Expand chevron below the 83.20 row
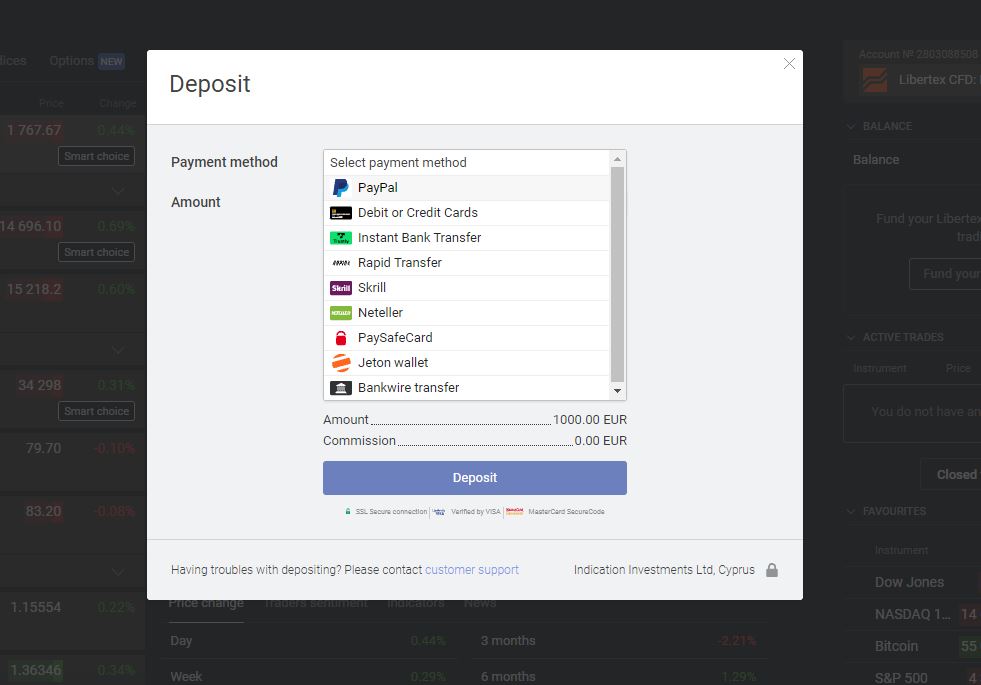Viewport: 981px width, 685px height. coord(118,572)
